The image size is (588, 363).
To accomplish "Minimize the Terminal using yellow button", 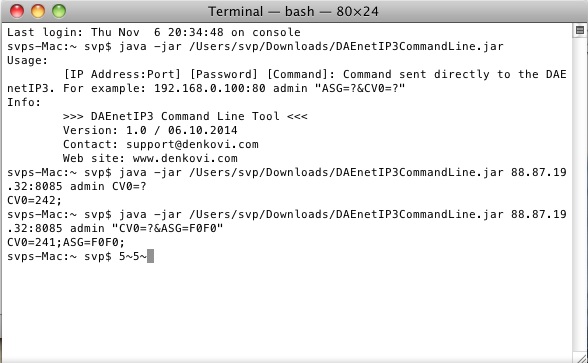I will (x=38, y=11).
